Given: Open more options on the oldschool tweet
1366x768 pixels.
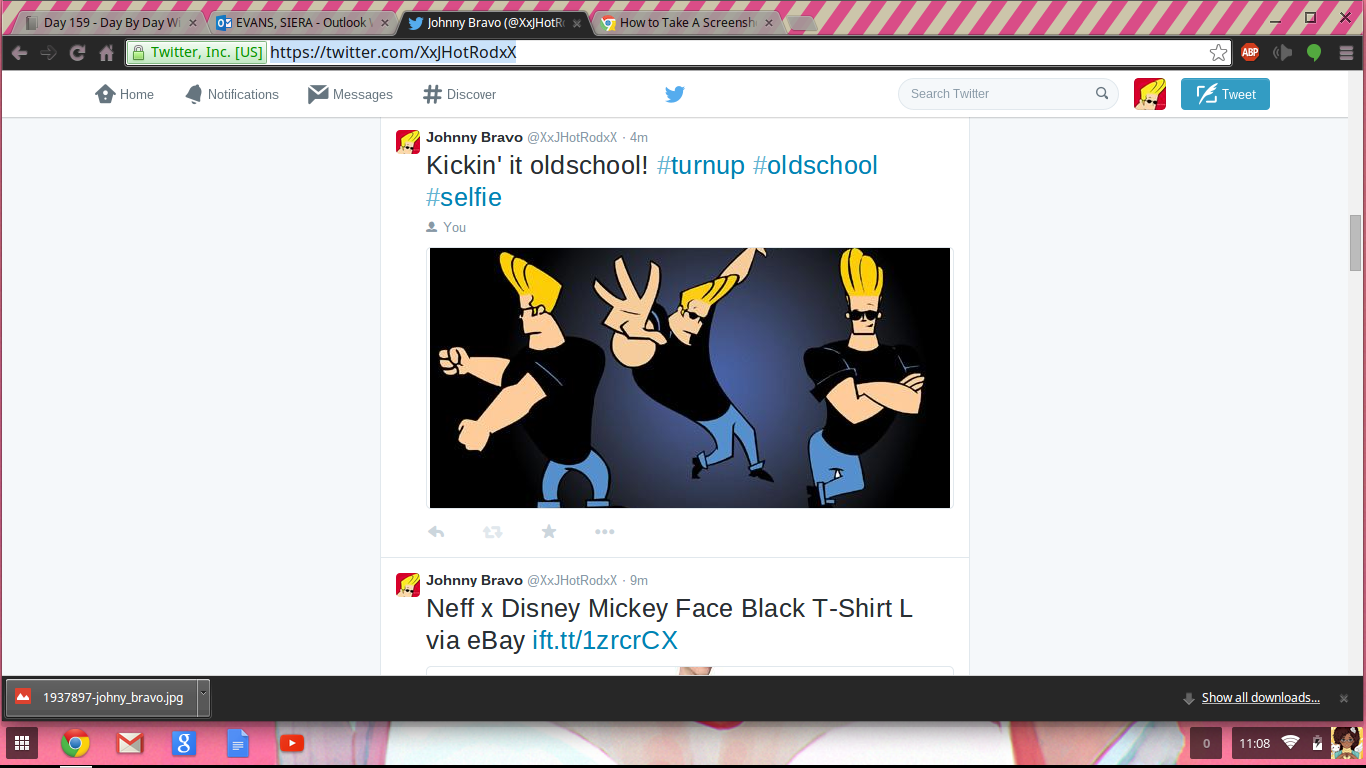Looking at the screenshot, I should click(605, 532).
